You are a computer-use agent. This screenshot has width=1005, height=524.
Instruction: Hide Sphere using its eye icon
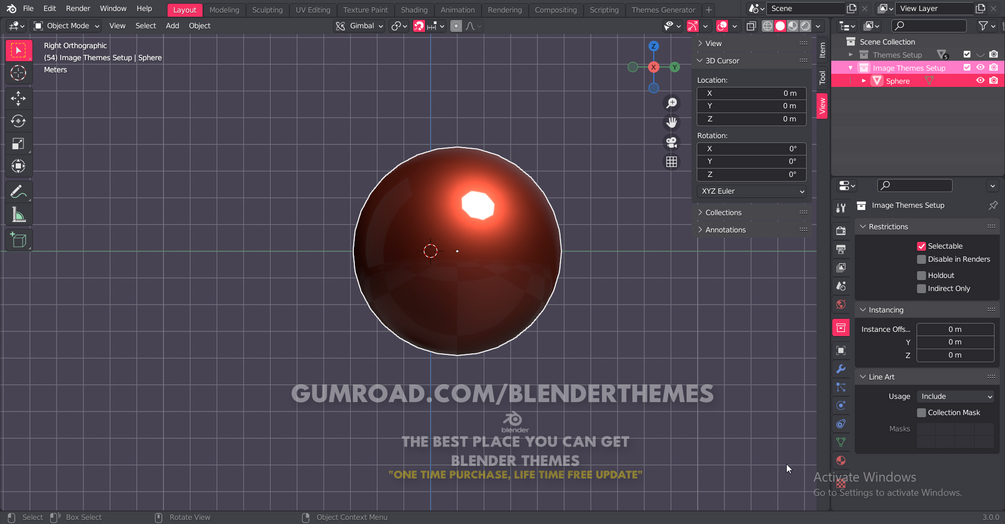[980, 81]
